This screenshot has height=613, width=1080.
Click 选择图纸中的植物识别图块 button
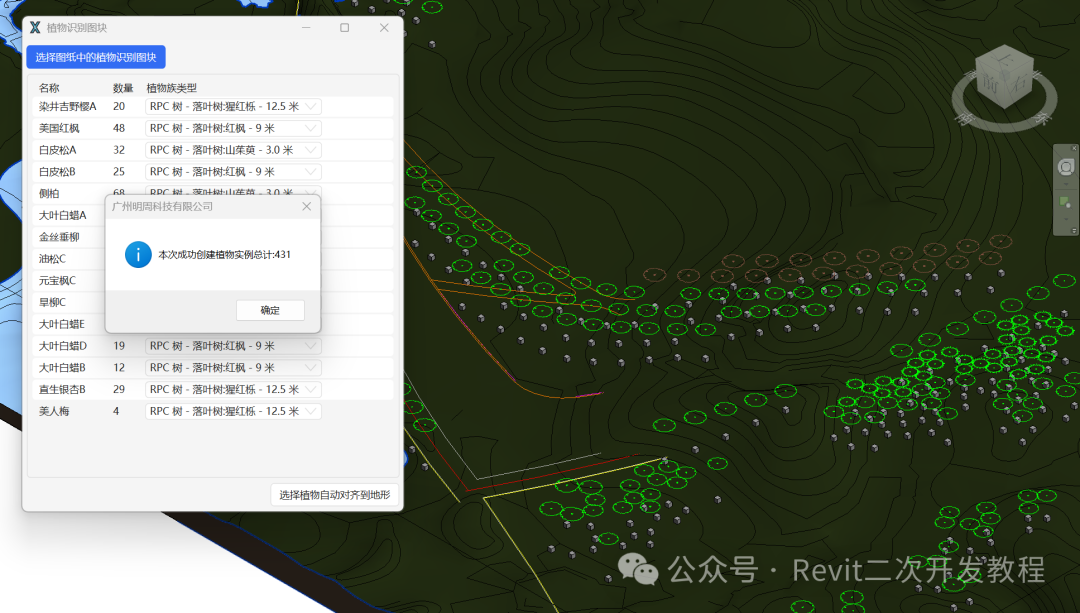click(96, 57)
